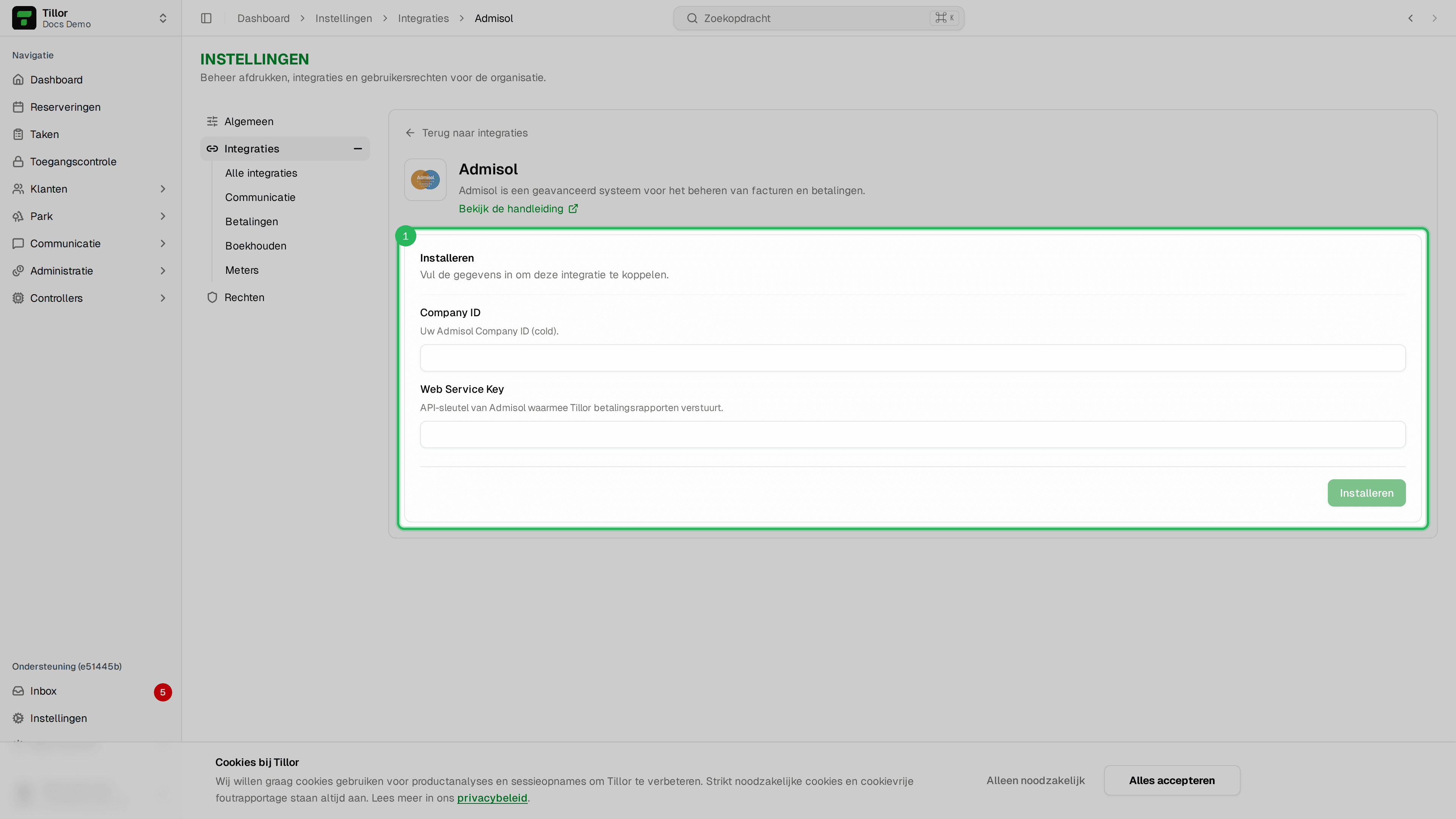Click Alles accepteren cookie button
The width and height of the screenshot is (1456, 819).
click(x=1172, y=780)
